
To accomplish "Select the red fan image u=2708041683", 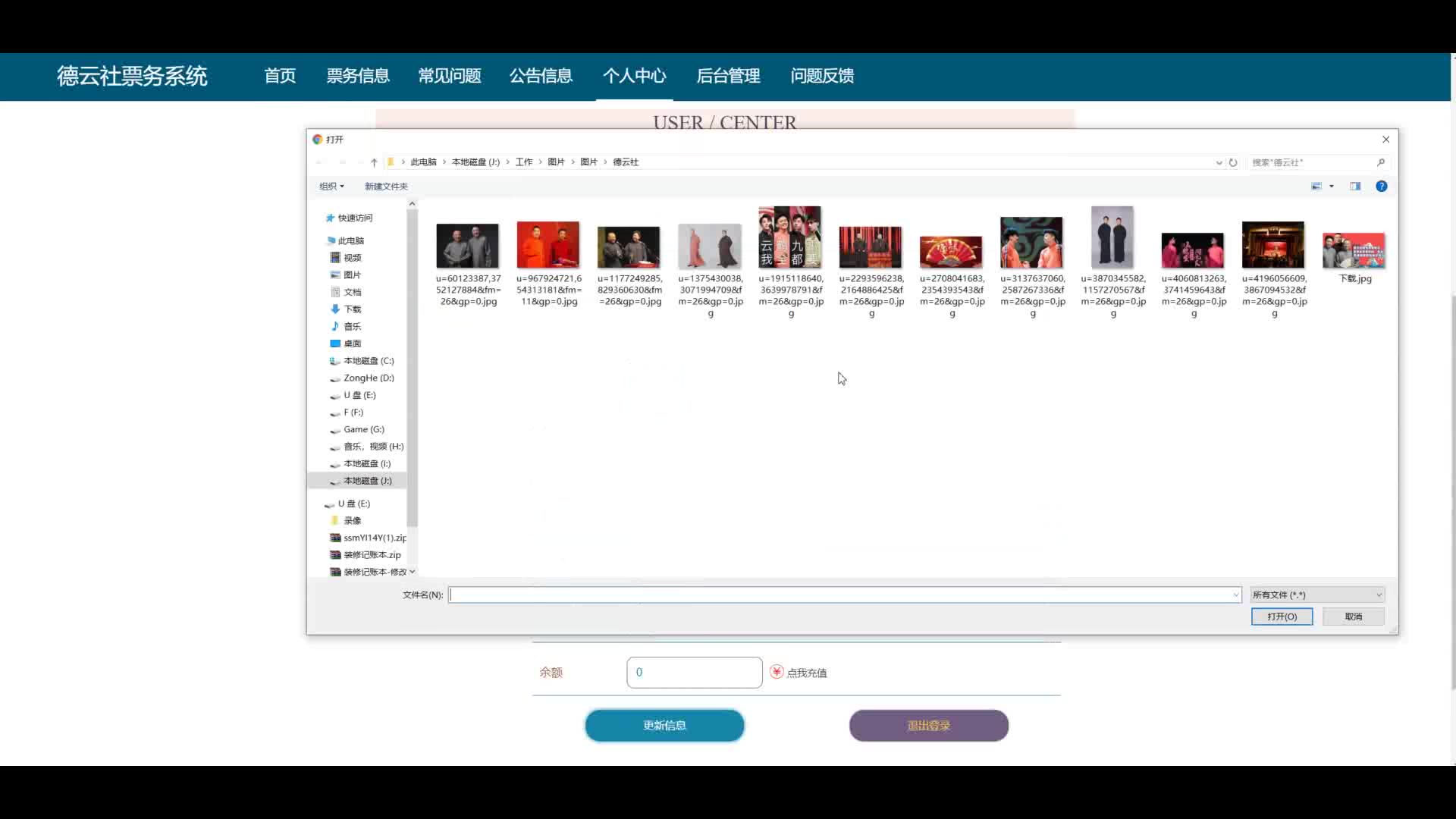I will click(951, 253).
